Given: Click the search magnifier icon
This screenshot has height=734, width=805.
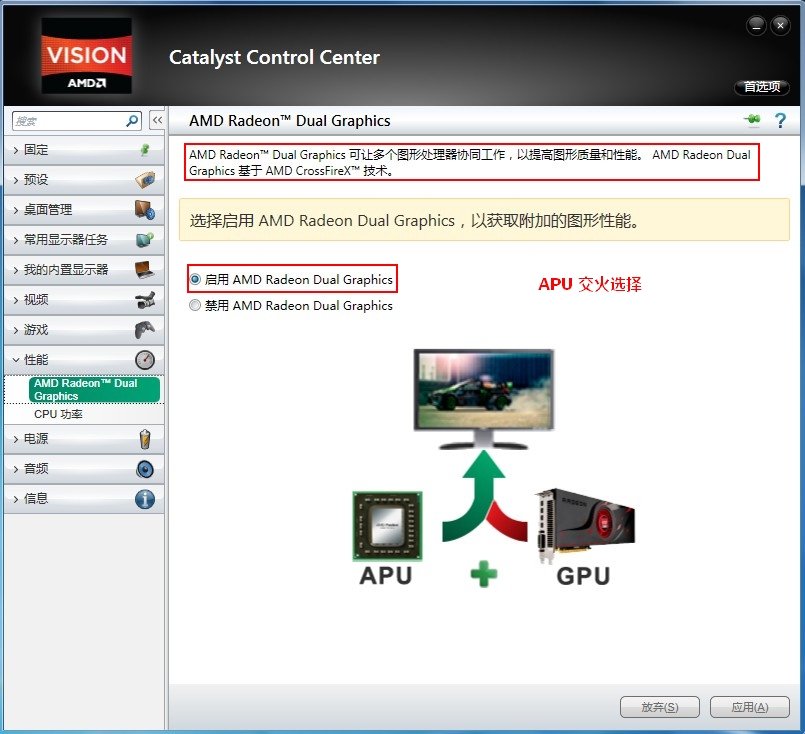Looking at the screenshot, I should tap(132, 121).
